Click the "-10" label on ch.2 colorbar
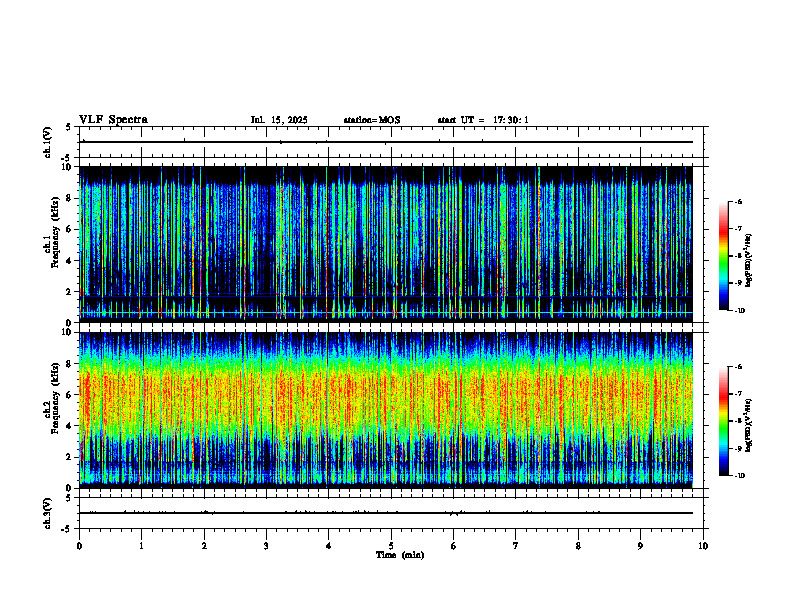The height and width of the screenshot is (612, 792). click(x=739, y=476)
